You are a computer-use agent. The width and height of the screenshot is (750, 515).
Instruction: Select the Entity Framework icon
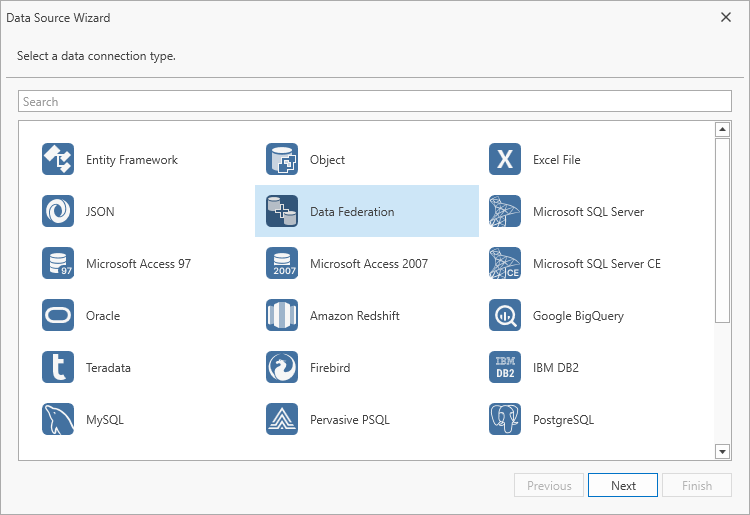coord(58,160)
